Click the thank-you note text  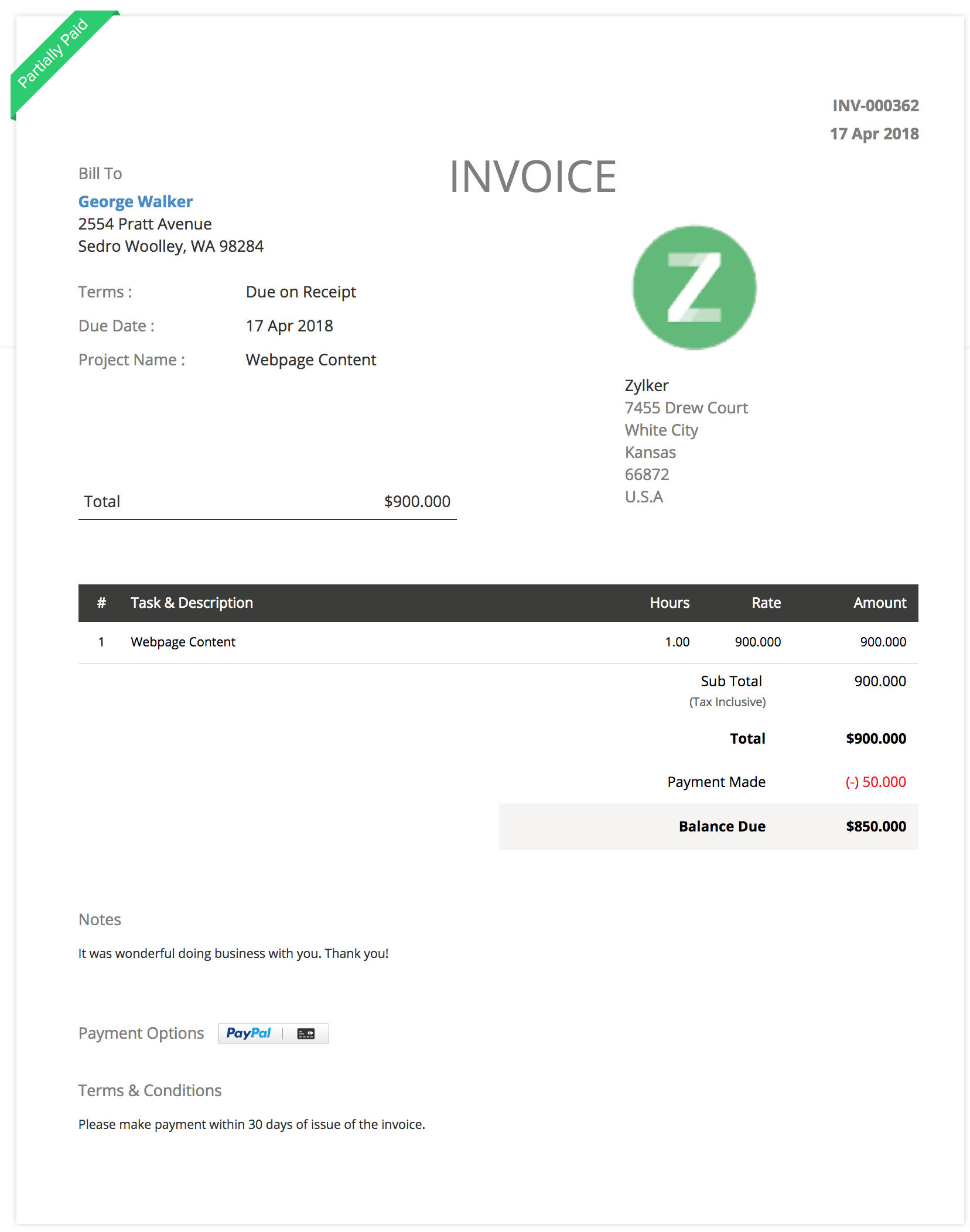point(233,953)
